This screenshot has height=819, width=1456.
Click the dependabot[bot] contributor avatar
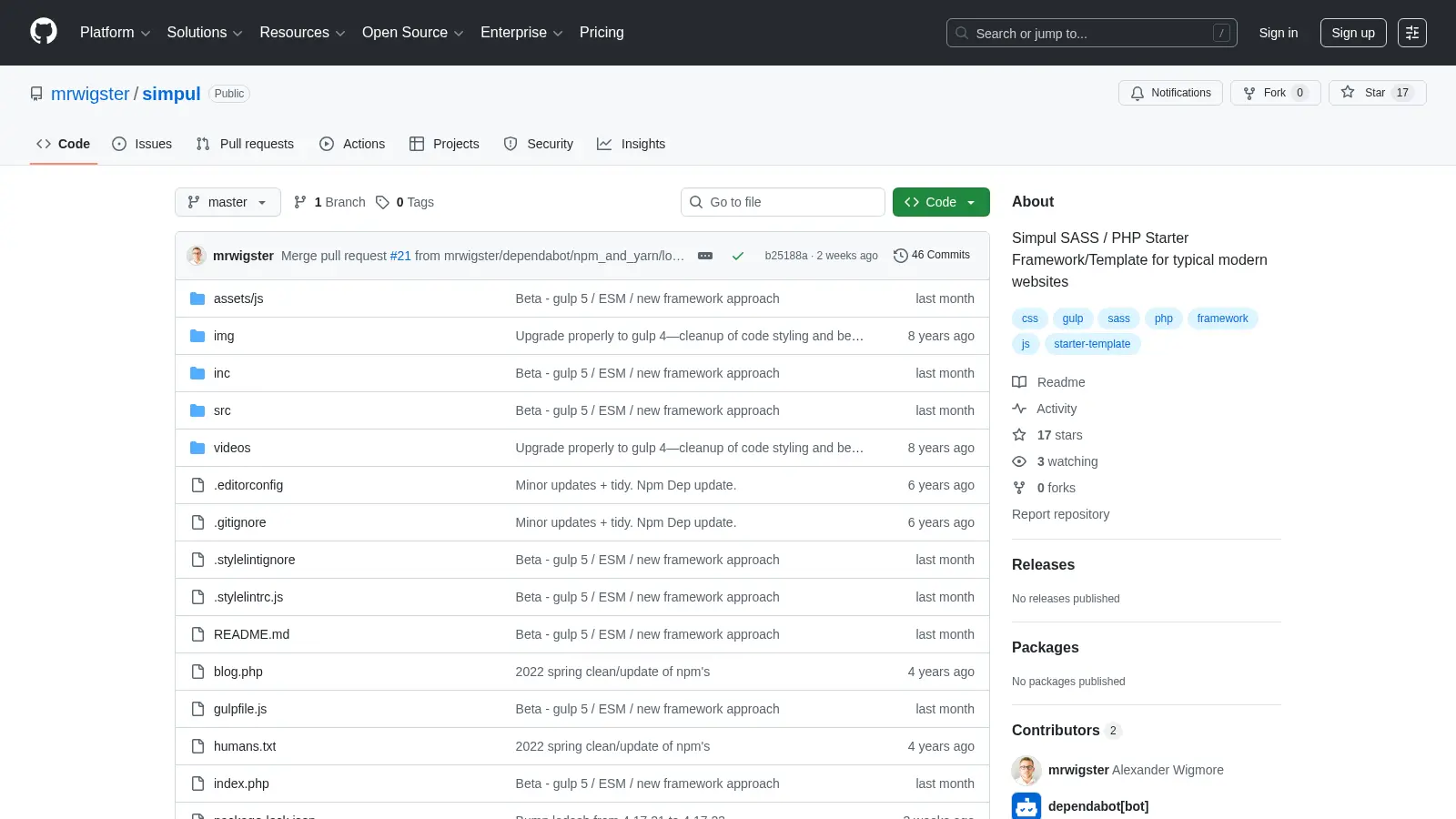coord(1026,806)
